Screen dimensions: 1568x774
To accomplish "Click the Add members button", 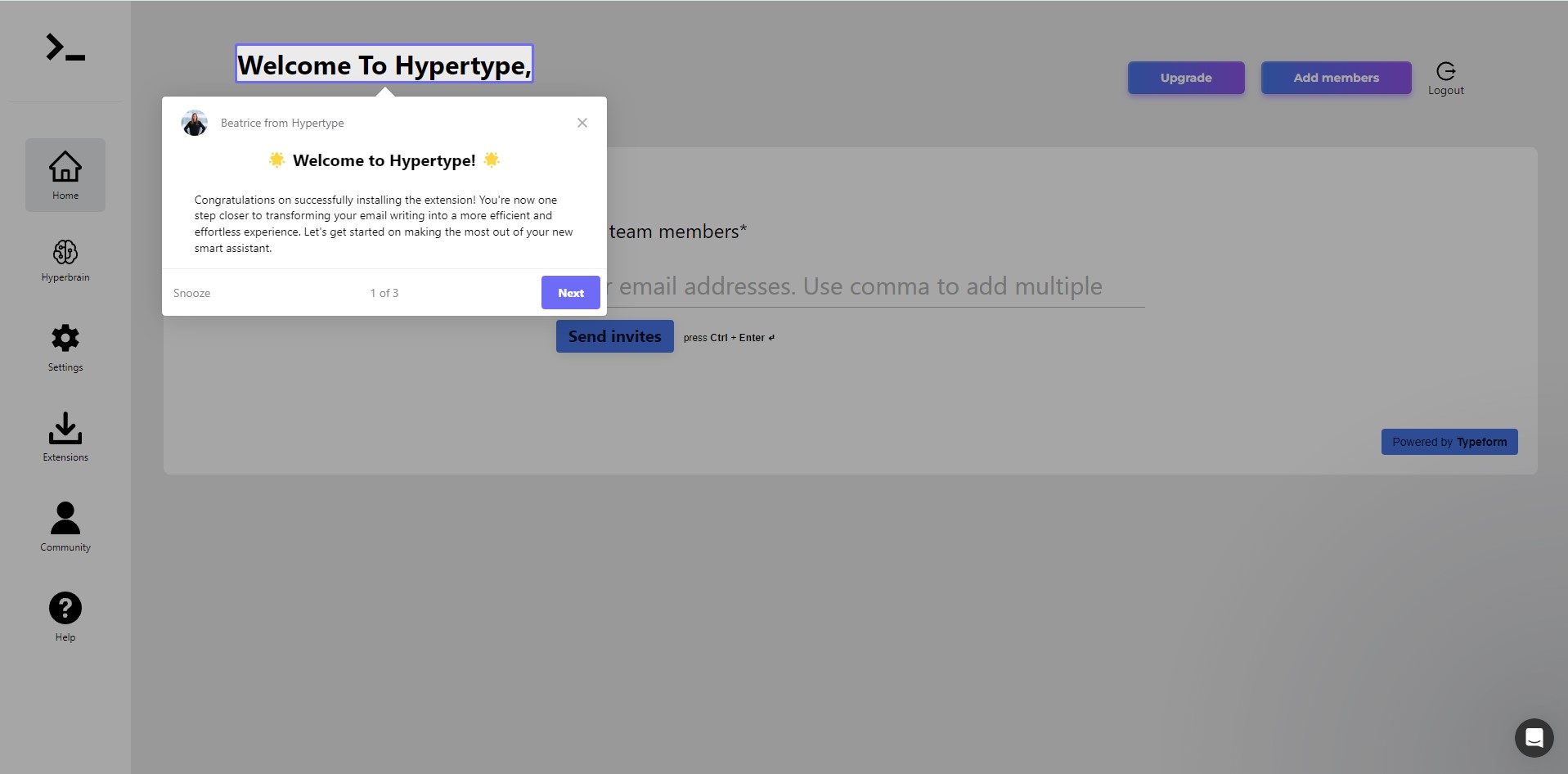I will [x=1337, y=78].
